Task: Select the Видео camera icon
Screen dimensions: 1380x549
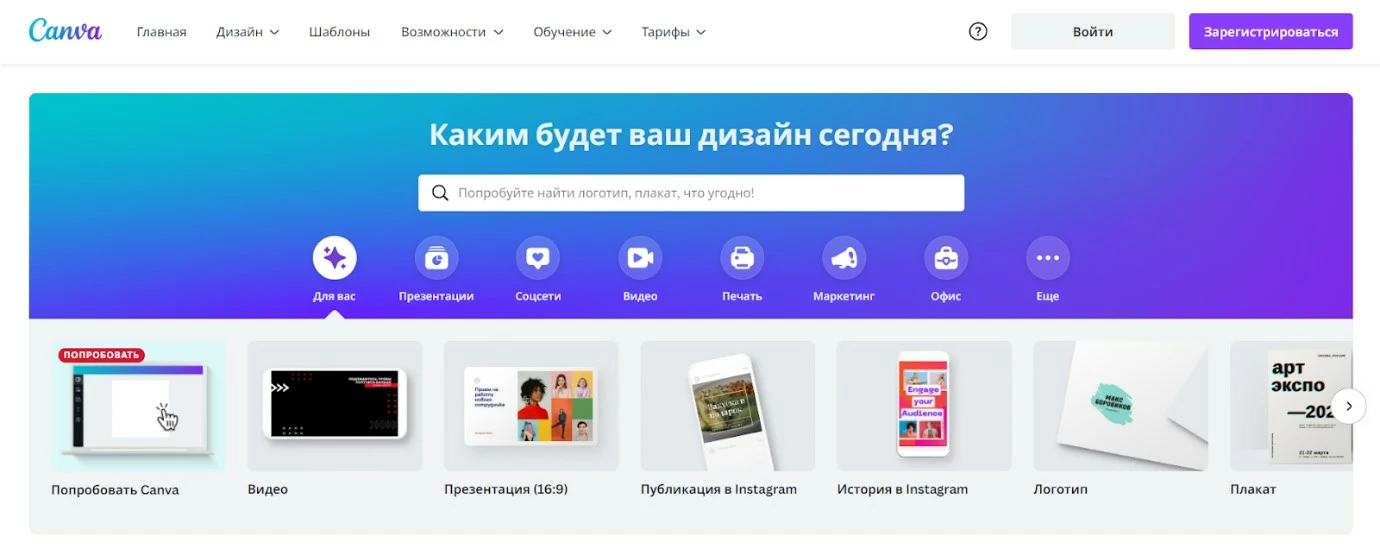Action: (x=640, y=258)
